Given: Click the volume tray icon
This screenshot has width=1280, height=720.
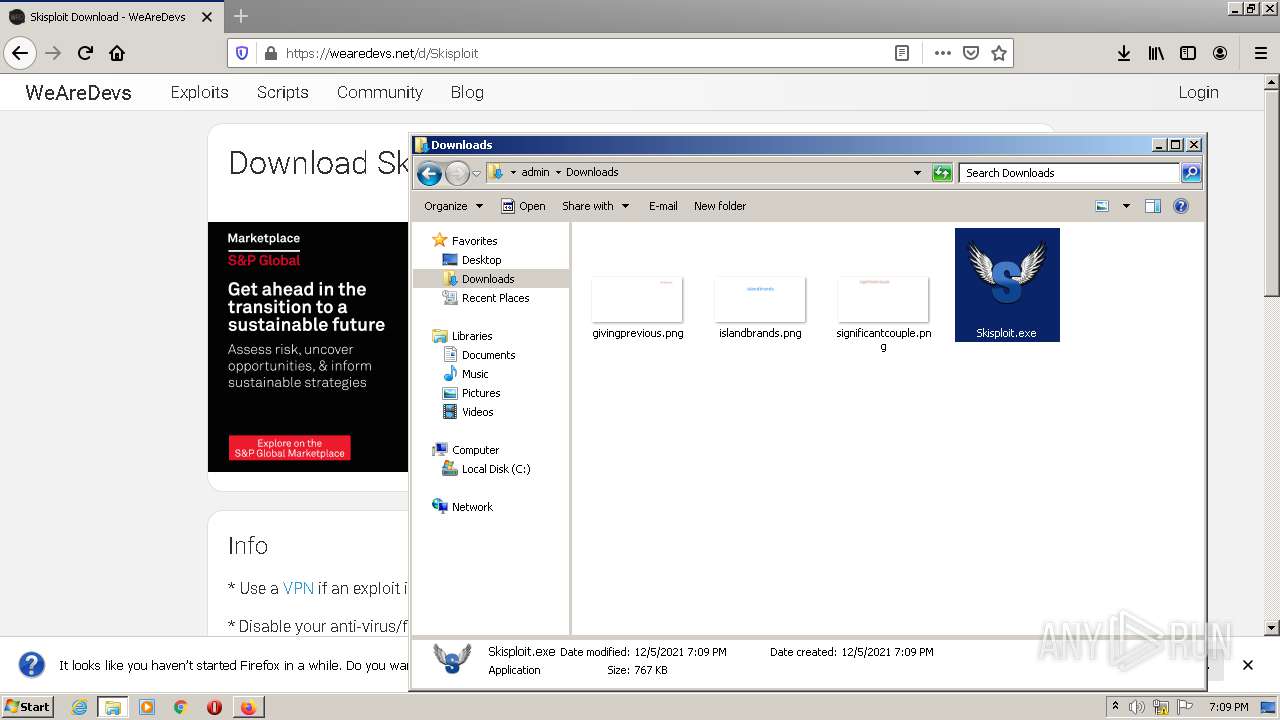Looking at the screenshot, I should 1137,707.
